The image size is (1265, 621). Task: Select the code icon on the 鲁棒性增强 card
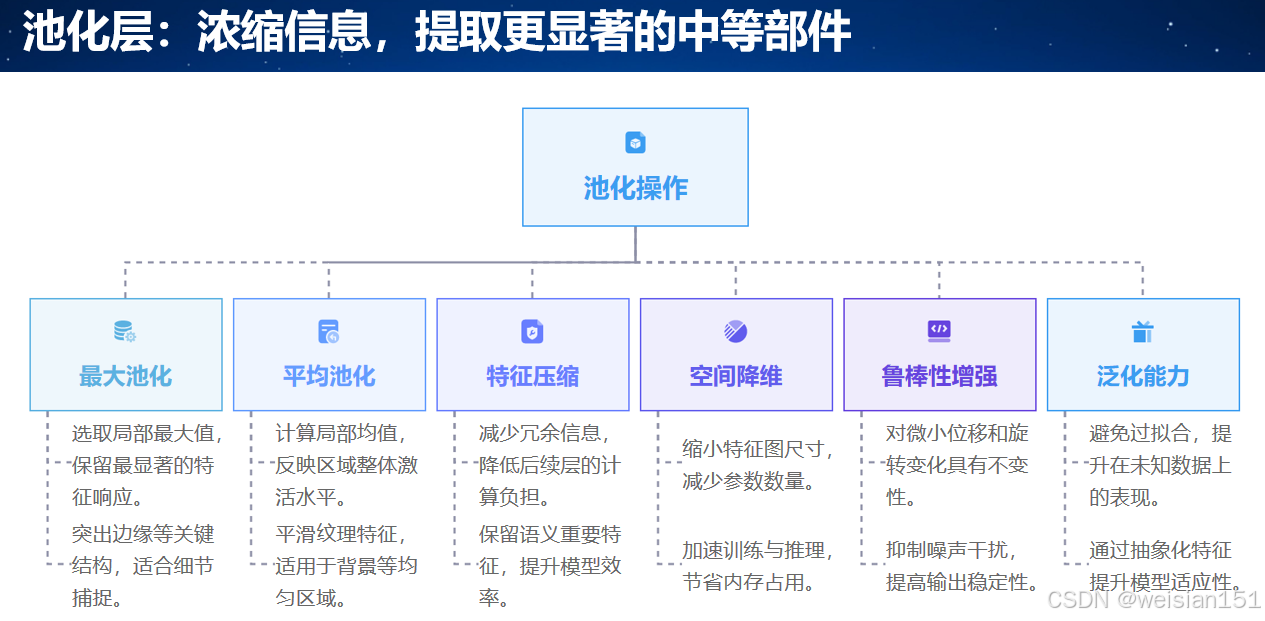(939, 331)
